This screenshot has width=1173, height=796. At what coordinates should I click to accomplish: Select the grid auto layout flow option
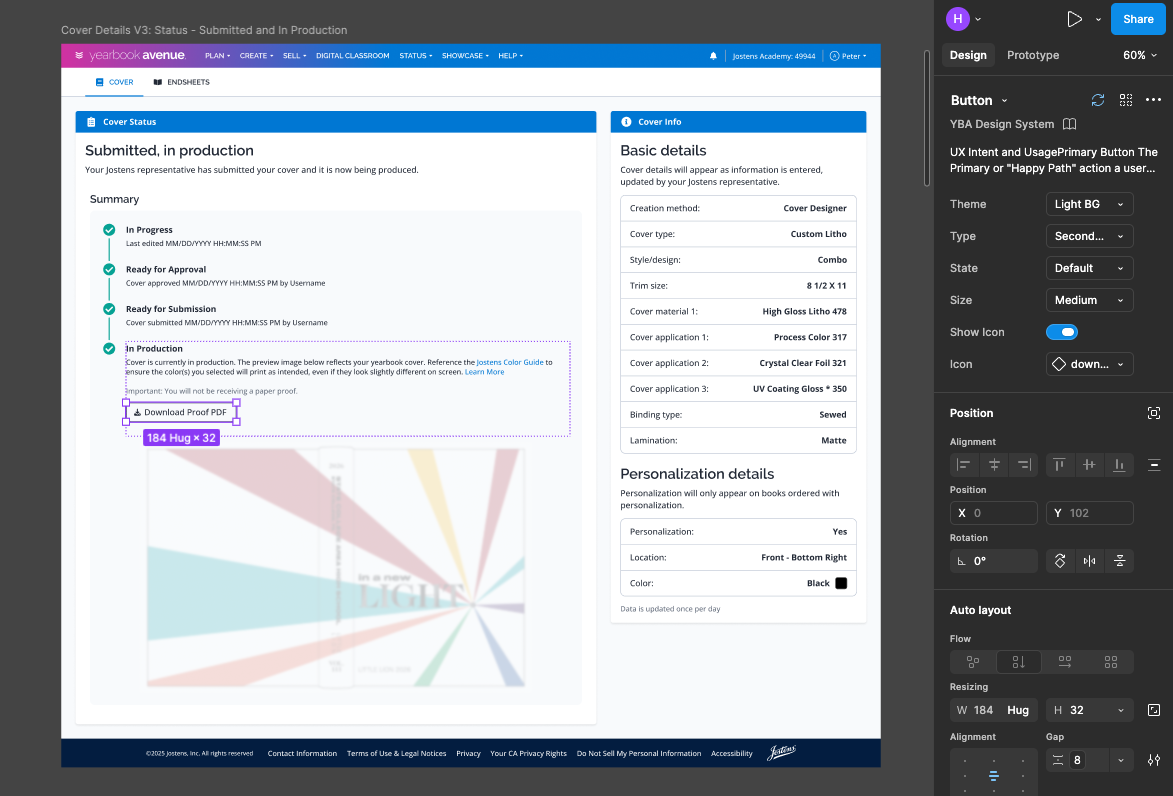[x=1111, y=662]
